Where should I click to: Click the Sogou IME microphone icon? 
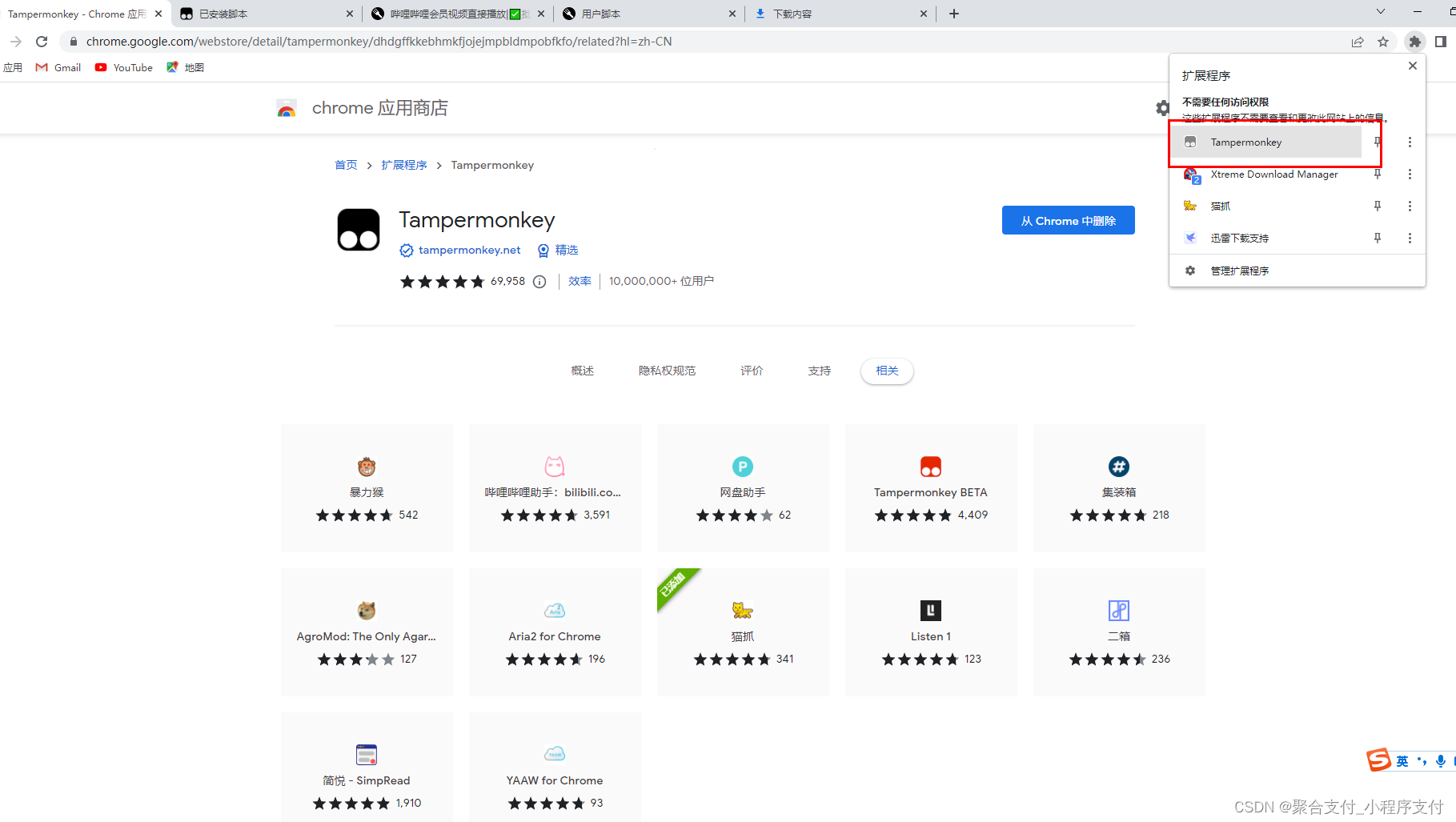1441,761
